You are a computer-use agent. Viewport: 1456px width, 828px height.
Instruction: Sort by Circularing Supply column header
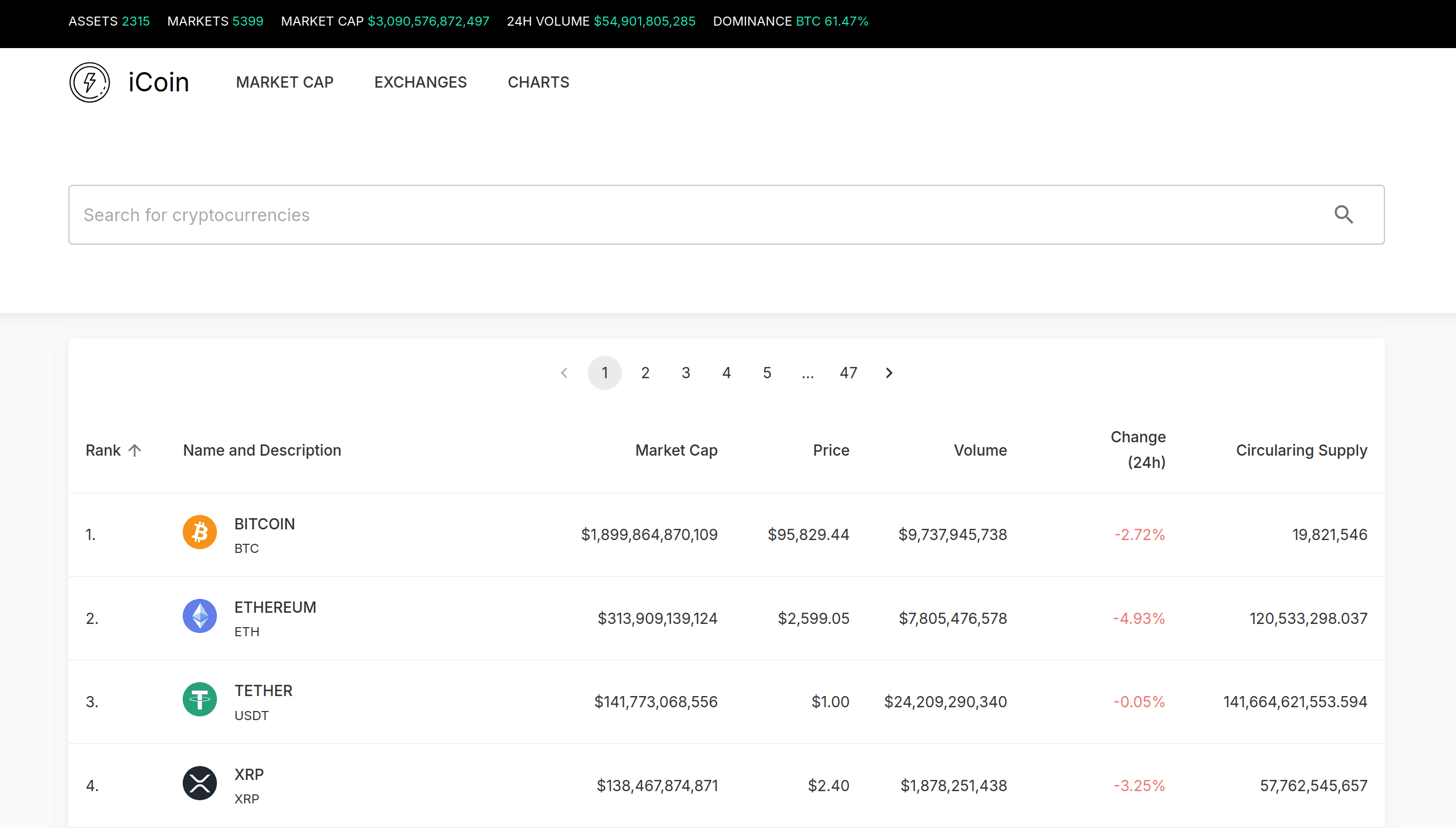[x=1301, y=450]
